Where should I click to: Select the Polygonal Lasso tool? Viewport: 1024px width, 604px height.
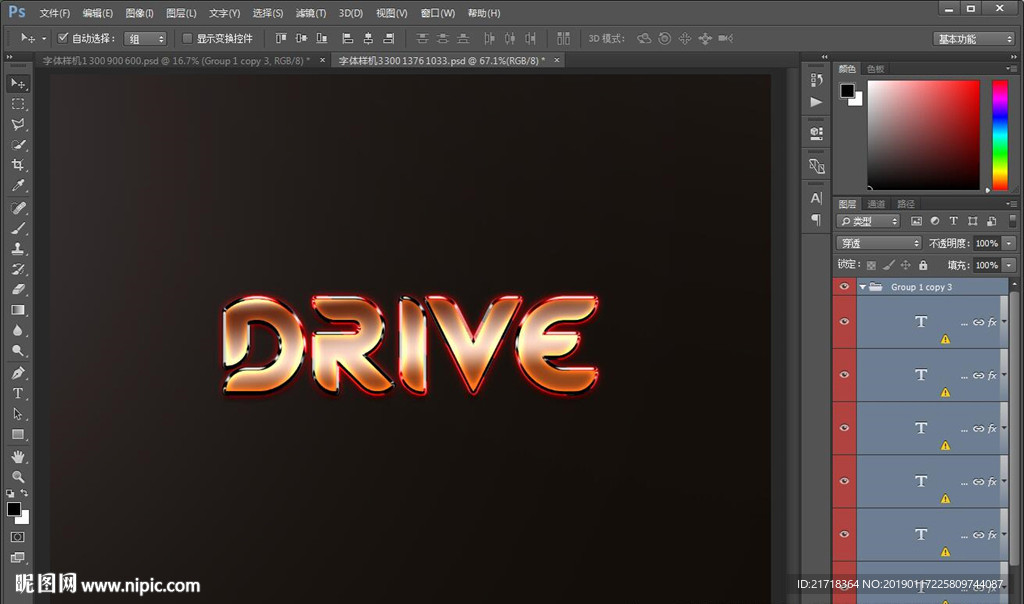click(18, 125)
